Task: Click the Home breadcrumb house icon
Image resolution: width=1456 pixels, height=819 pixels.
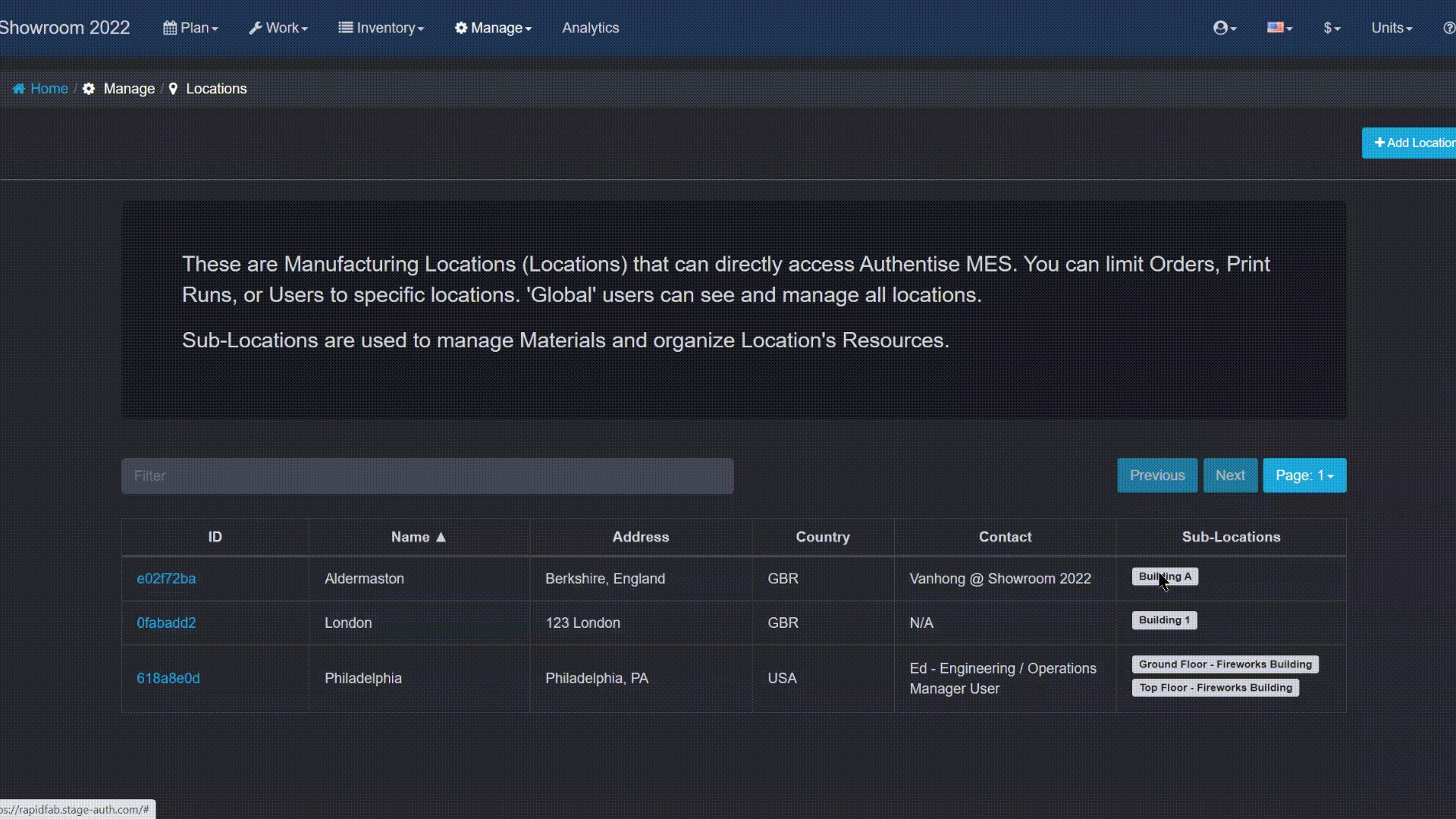Action: 19,89
